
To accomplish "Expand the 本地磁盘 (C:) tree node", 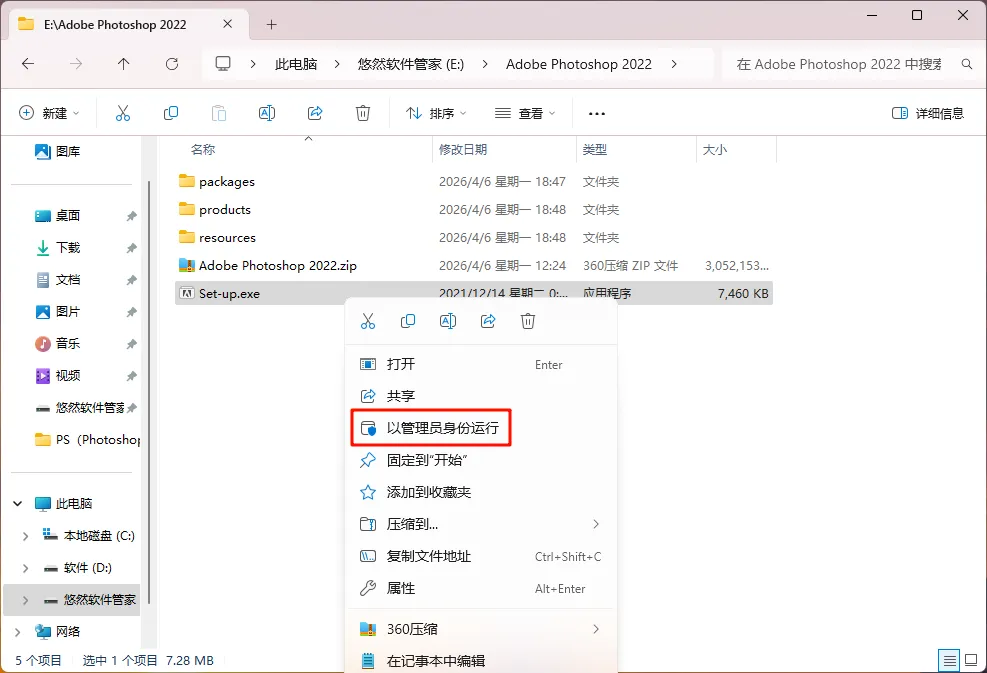I will point(25,536).
